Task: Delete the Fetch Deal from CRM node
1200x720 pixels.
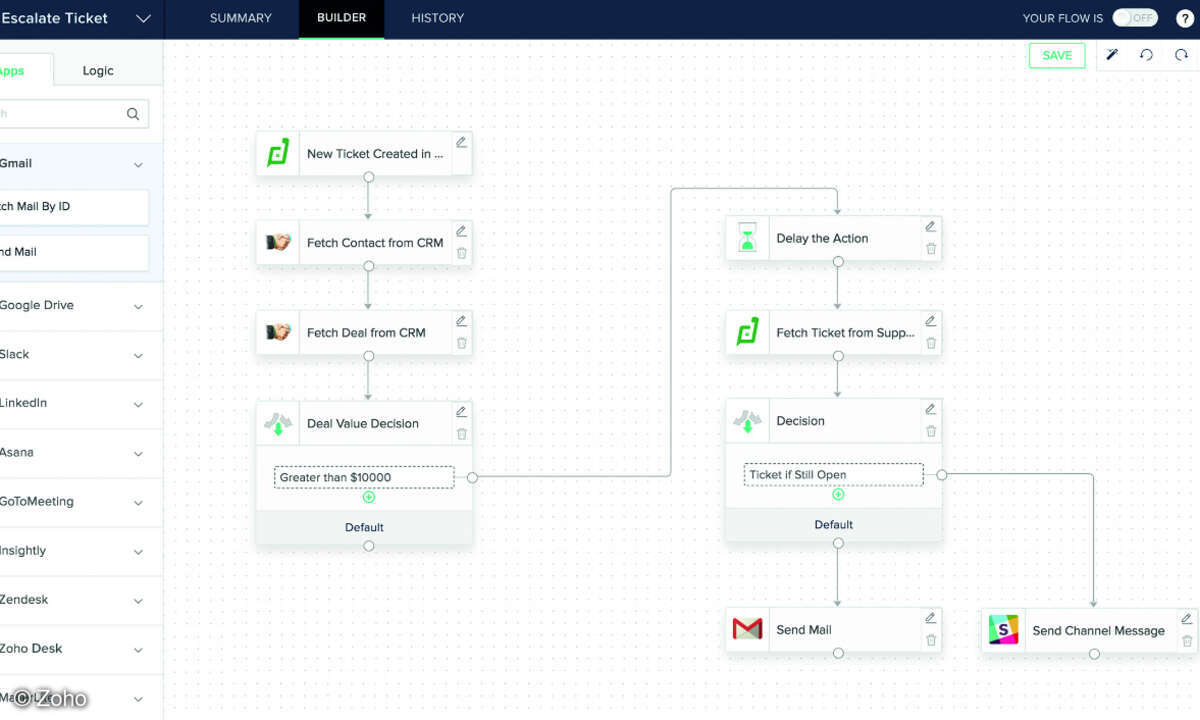Action: 461,343
